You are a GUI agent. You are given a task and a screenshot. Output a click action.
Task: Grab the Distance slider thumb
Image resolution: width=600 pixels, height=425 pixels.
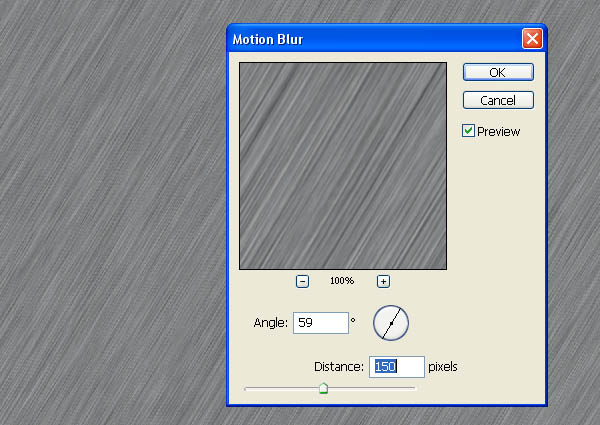click(x=323, y=388)
